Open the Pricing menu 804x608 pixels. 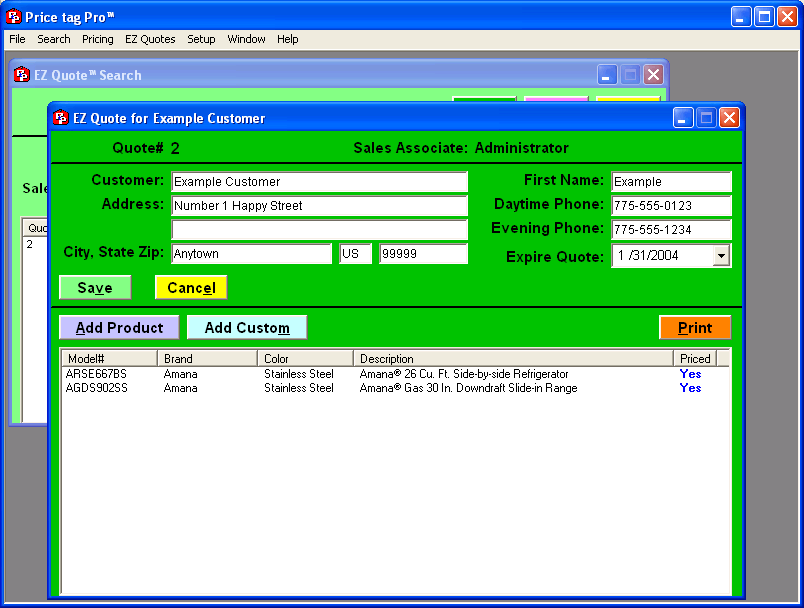[97, 39]
